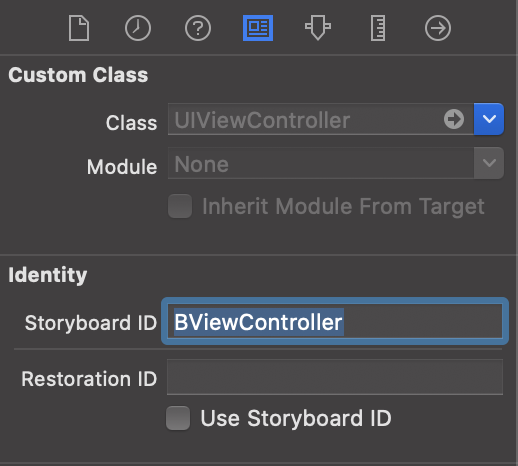
Task: Click the Inherit Module From Target label
Action: click(343, 207)
